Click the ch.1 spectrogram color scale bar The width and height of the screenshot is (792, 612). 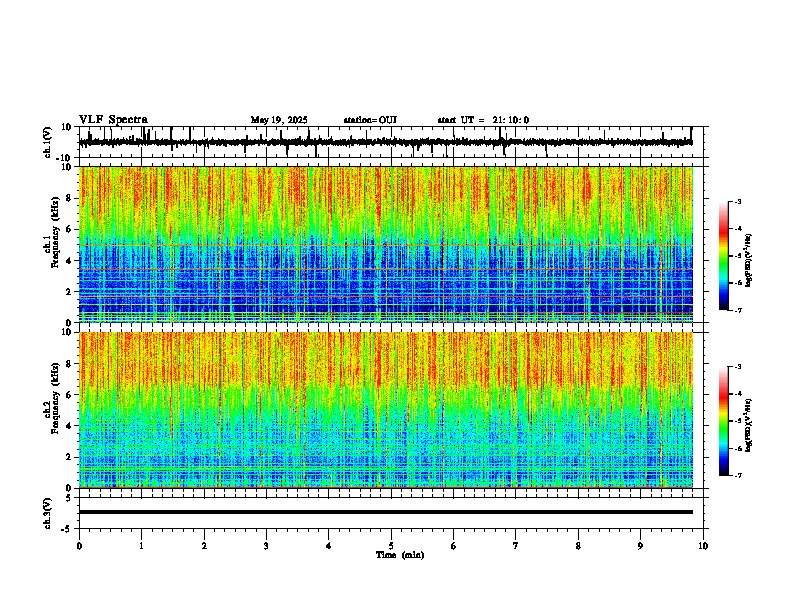click(724, 256)
